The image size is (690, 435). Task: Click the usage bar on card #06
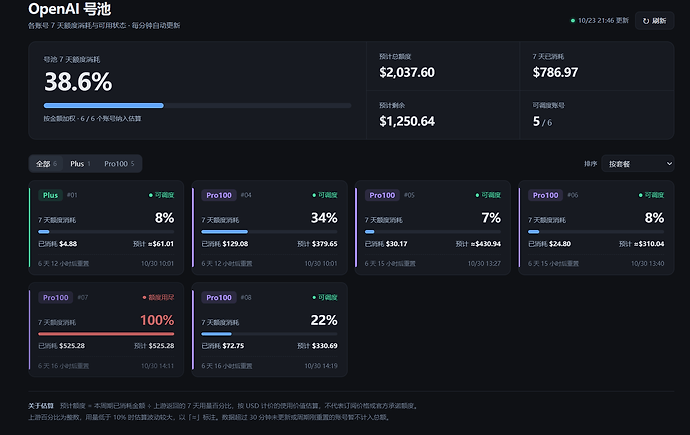point(596,232)
